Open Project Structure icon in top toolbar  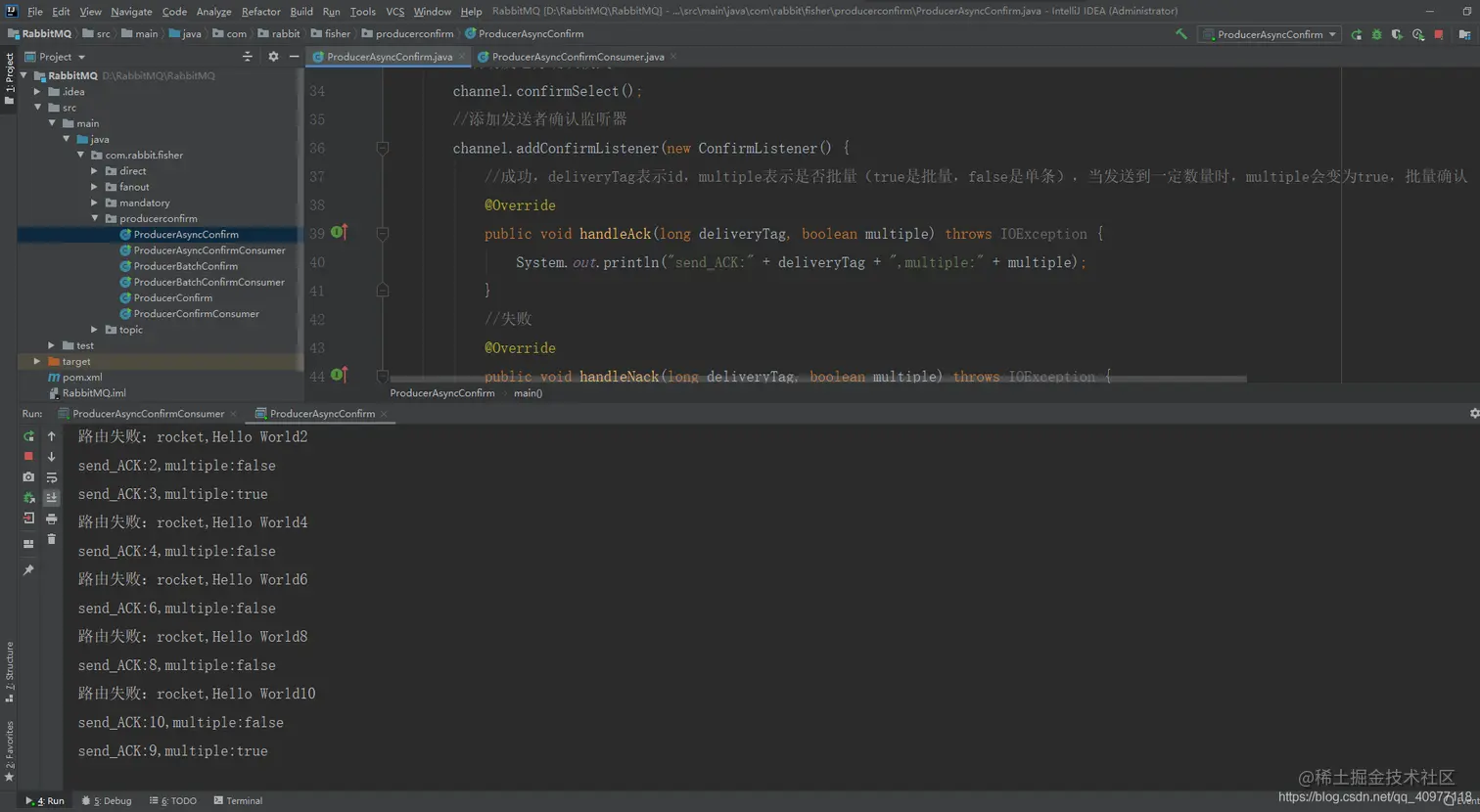pos(1464,34)
